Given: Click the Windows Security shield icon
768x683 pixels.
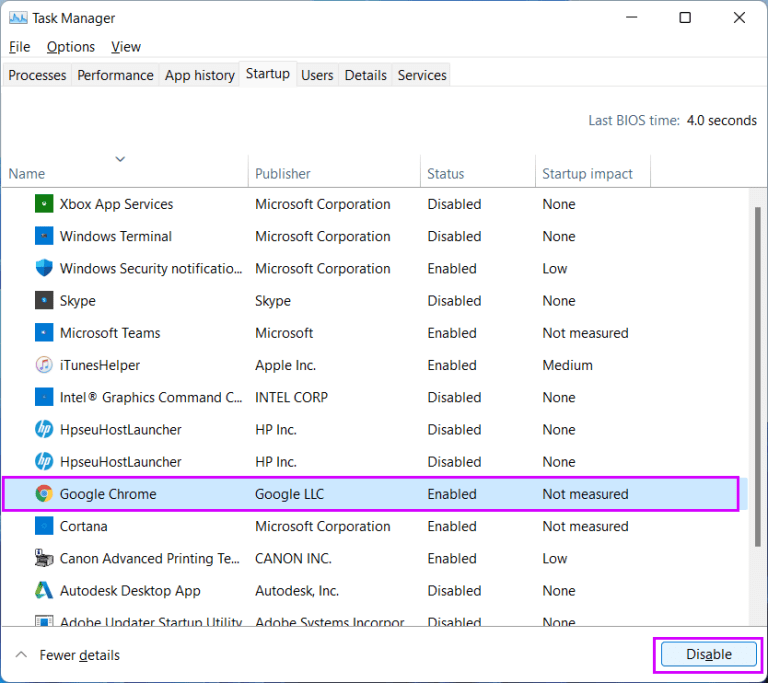Looking at the screenshot, I should tap(44, 268).
